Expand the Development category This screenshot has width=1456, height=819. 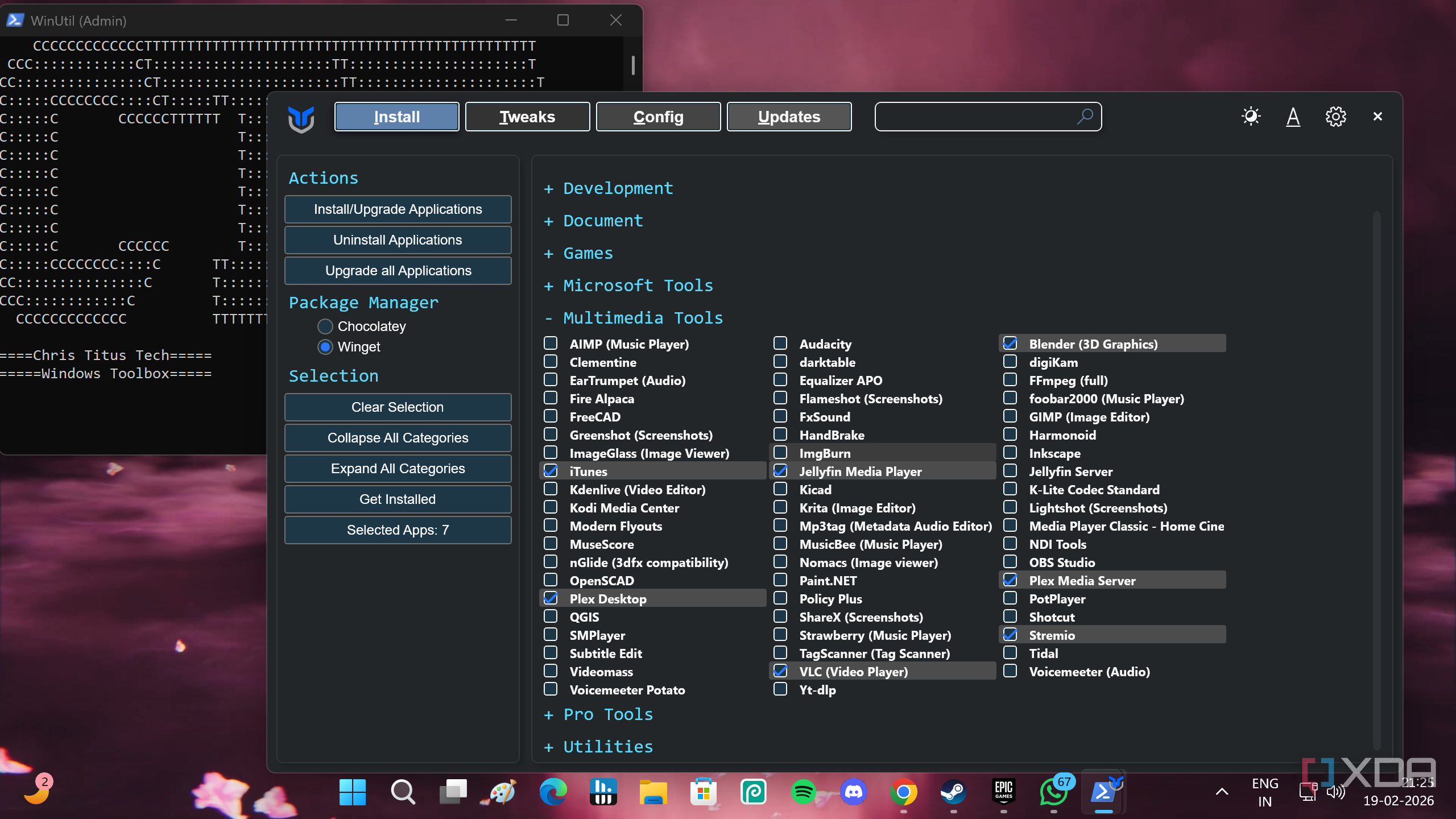click(618, 188)
